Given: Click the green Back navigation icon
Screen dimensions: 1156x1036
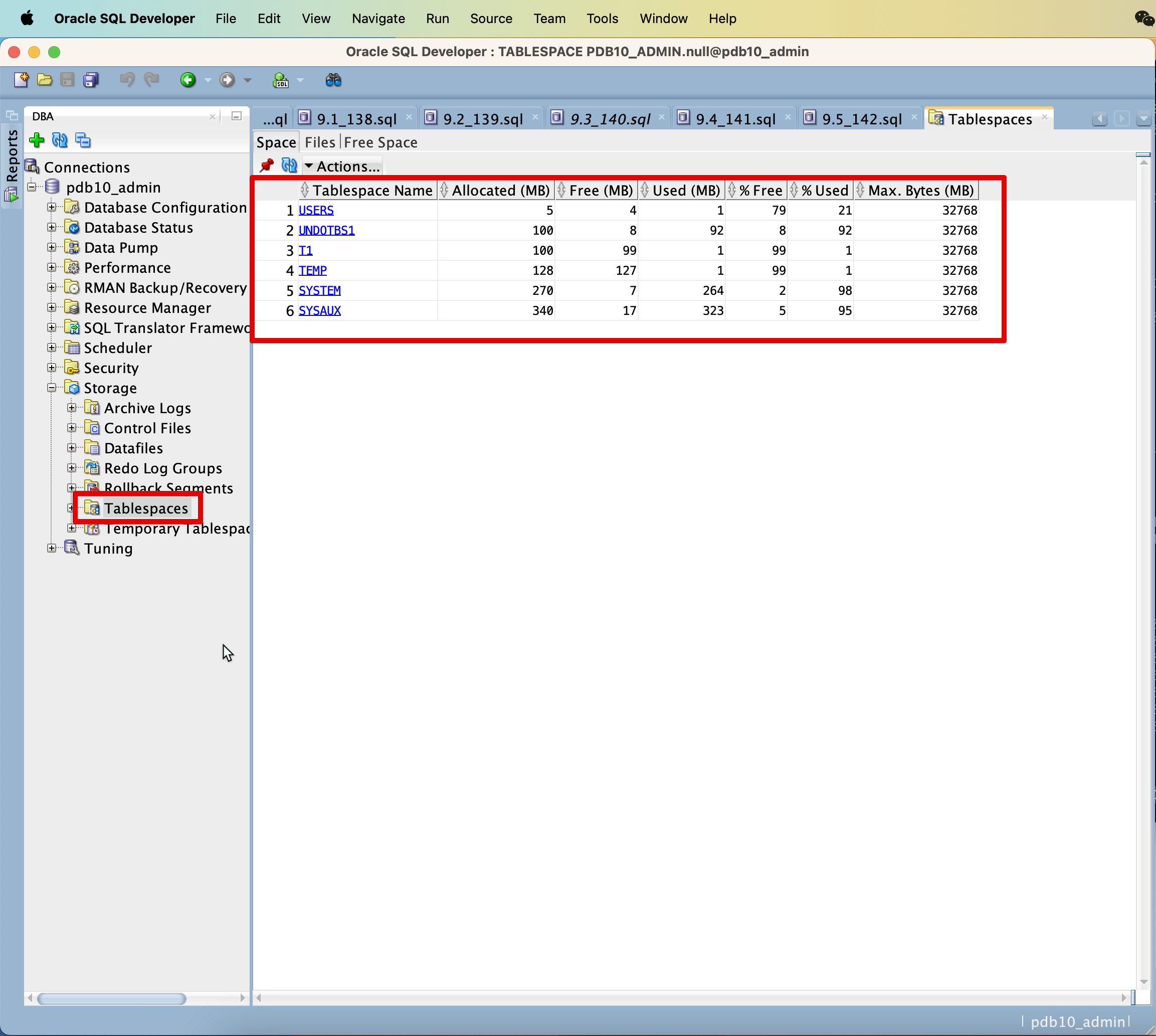Looking at the screenshot, I should pos(188,80).
